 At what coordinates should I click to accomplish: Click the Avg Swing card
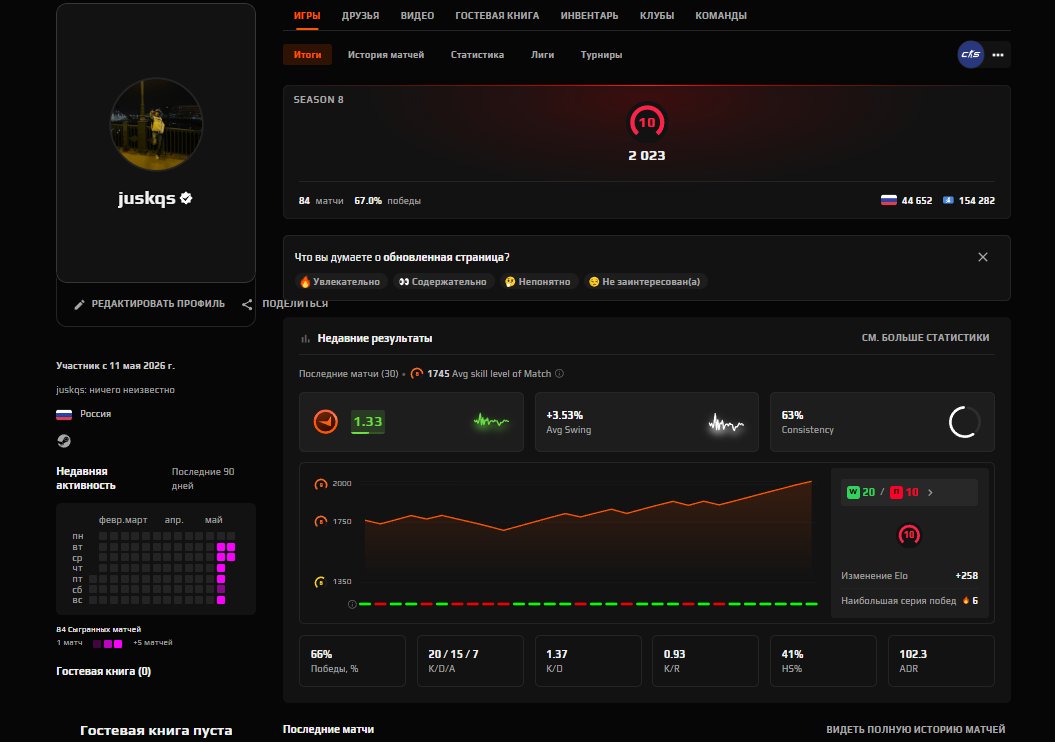click(647, 422)
